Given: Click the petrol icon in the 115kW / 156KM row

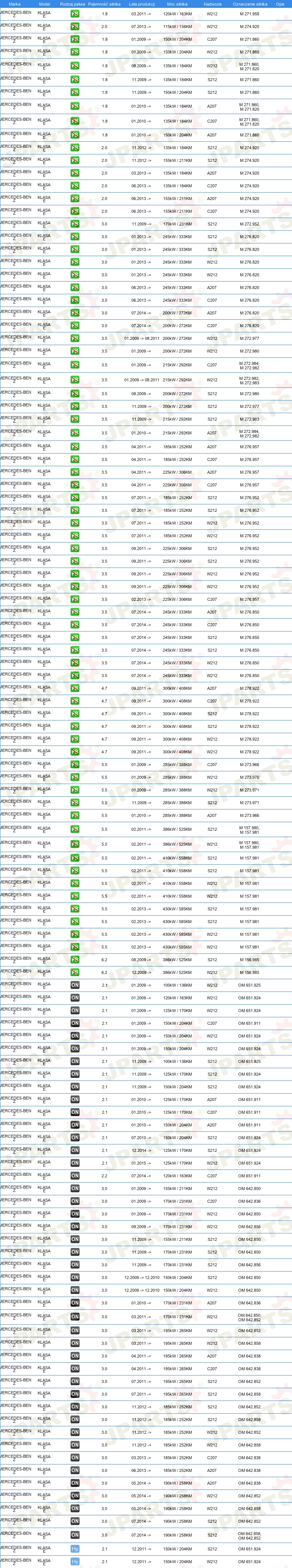Looking at the screenshot, I should pyautogui.click(x=75, y=26).
